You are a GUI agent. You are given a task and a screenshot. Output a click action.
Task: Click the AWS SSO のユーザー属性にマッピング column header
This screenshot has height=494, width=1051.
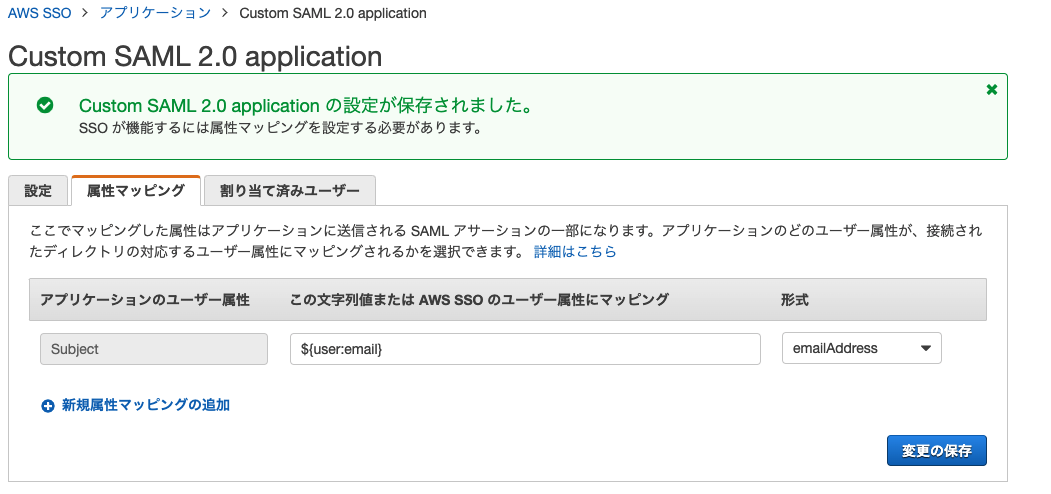point(479,300)
